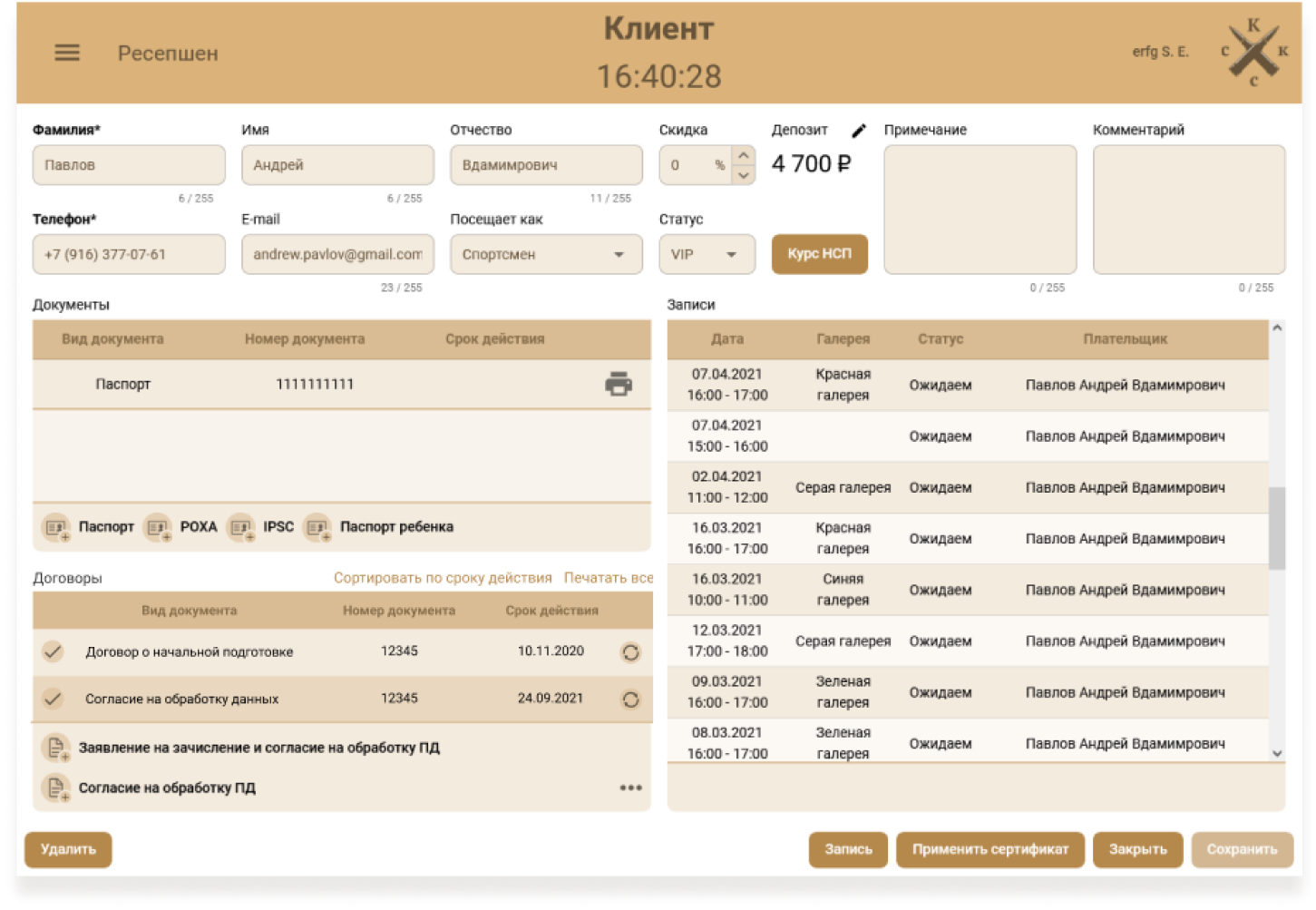Click the Курс НСП button
Screen dimensions: 1316x910
click(819, 254)
